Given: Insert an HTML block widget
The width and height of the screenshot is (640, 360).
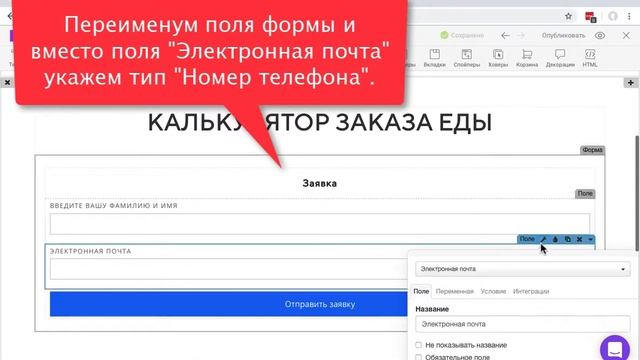Looking at the screenshot, I should coord(590,58).
